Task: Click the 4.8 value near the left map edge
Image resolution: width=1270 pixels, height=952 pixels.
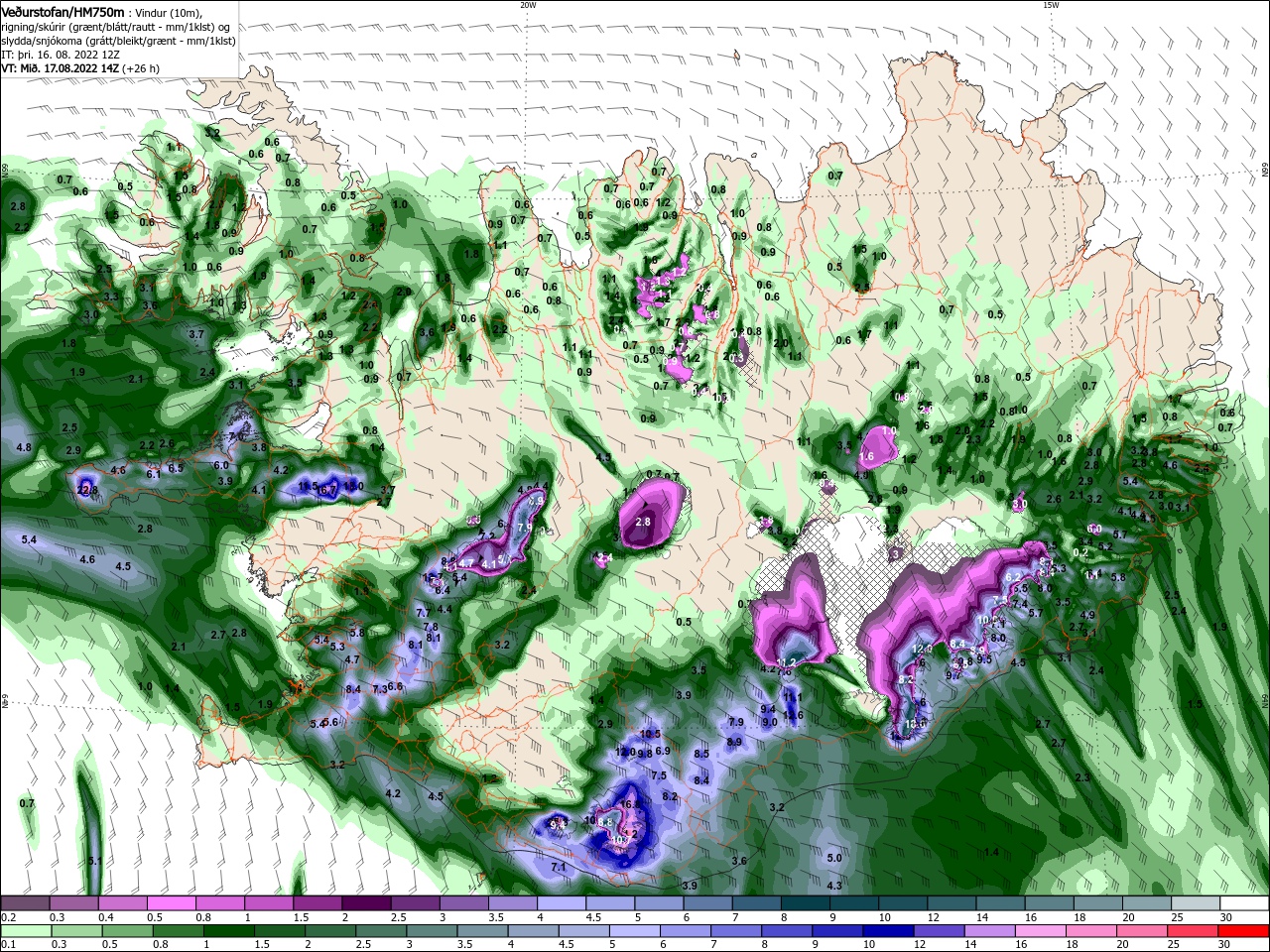Action: [24, 447]
